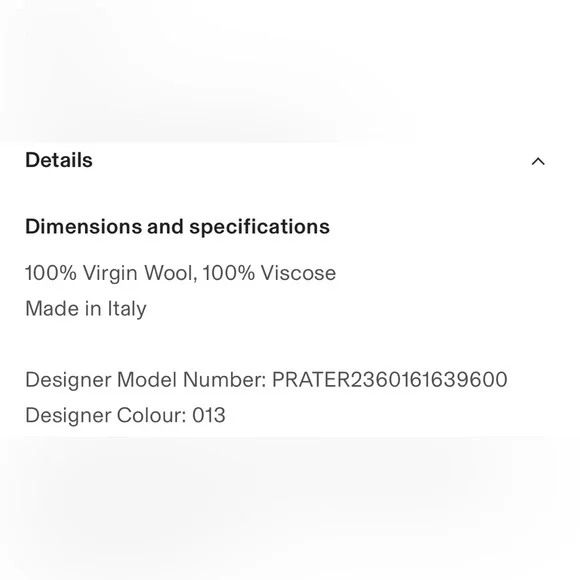This screenshot has height=580, width=580.
Task: Click the Designer Colour label
Action: 106,415
